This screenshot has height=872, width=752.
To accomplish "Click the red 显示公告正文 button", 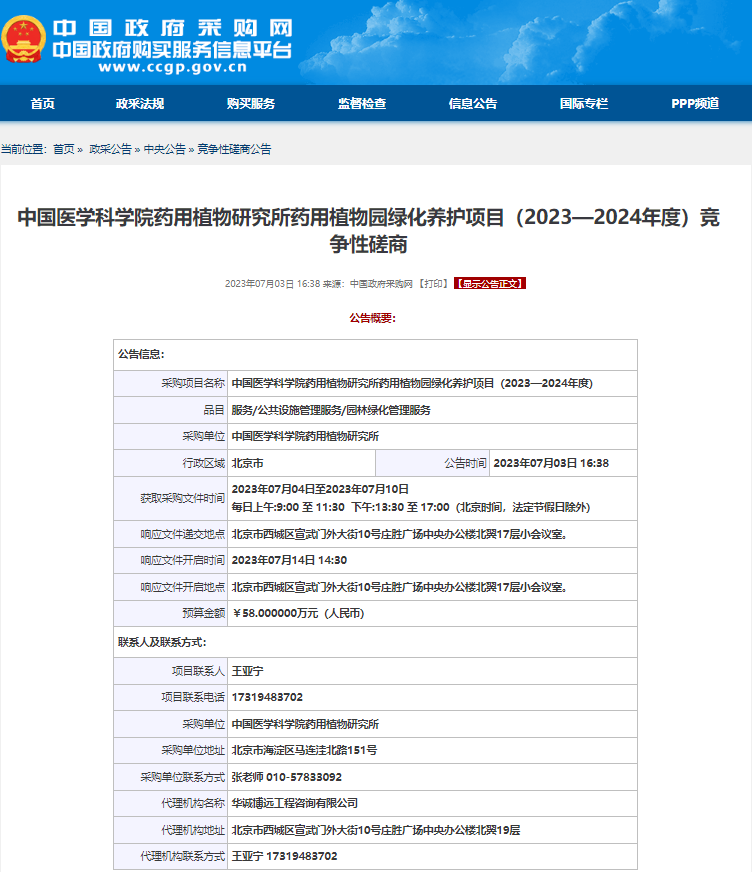I will coord(489,284).
